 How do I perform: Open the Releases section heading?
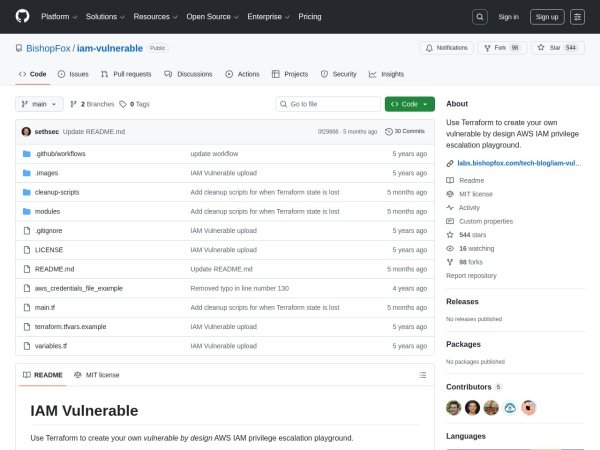(462, 302)
